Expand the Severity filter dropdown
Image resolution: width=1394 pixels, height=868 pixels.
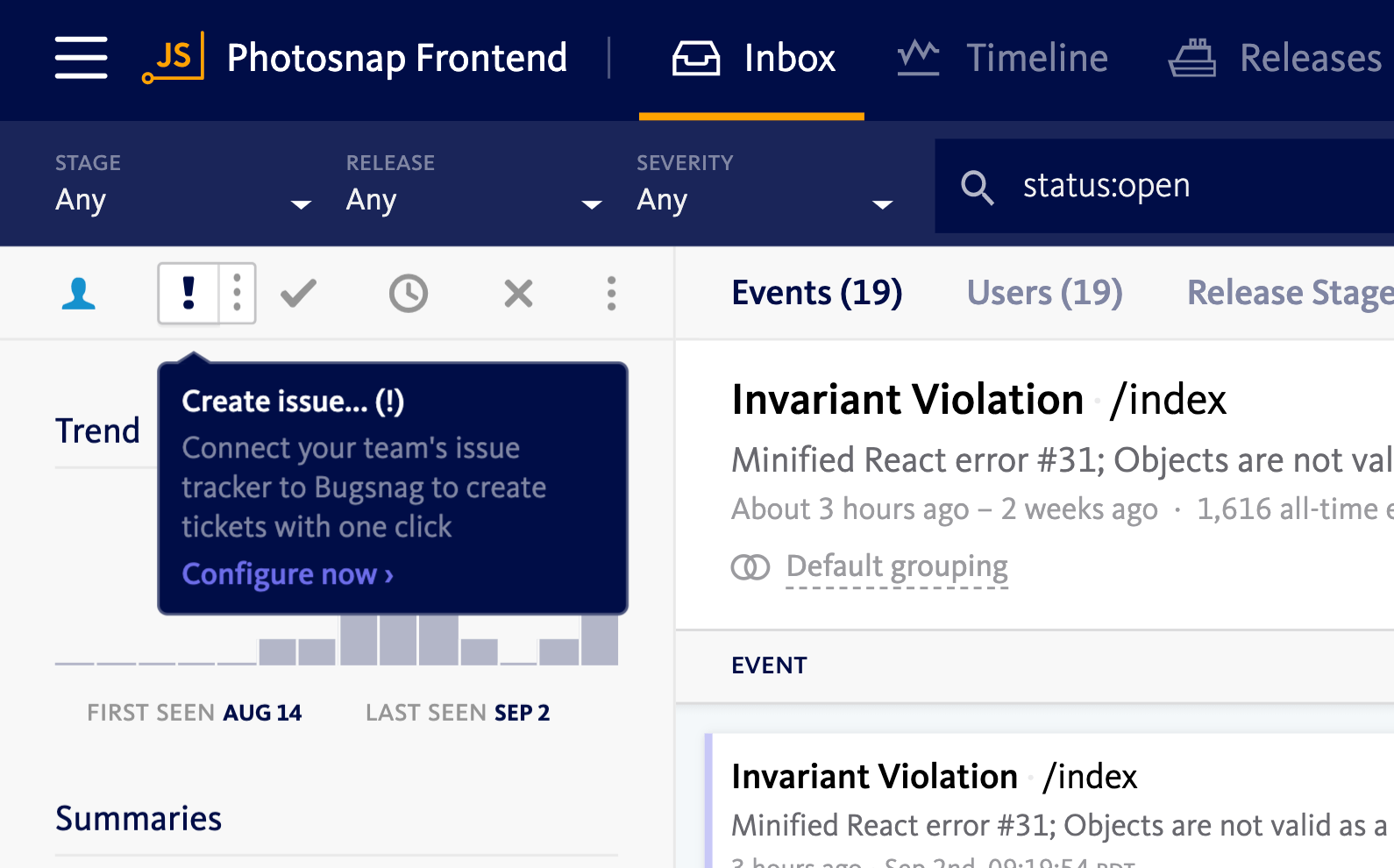coord(765,186)
